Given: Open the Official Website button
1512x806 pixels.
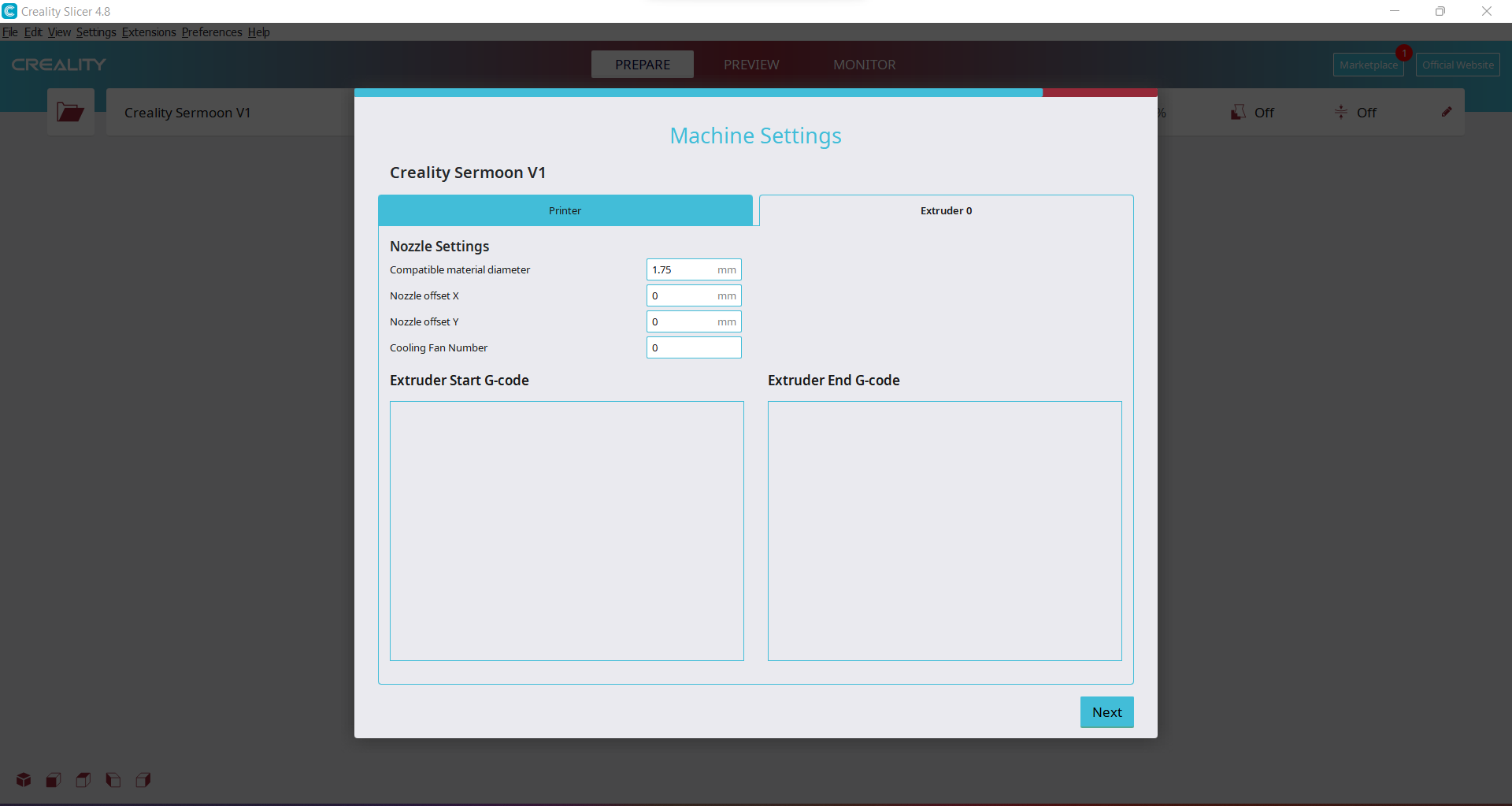Looking at the screenshot, I should click(x=1458, y=65).
